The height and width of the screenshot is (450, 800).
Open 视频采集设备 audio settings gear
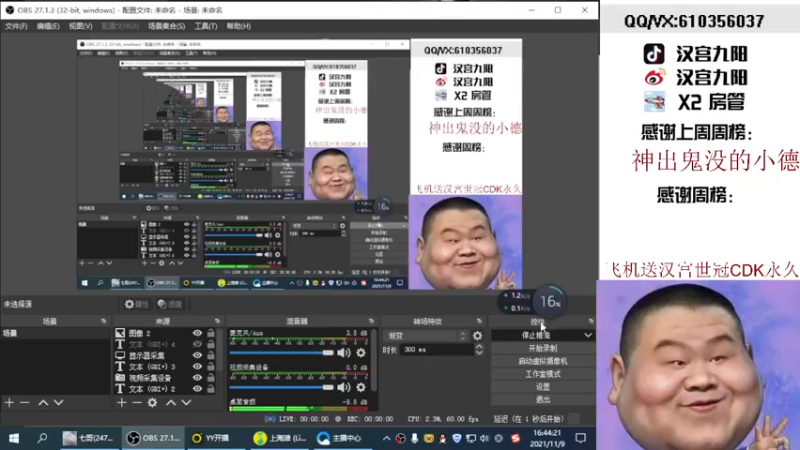(x=361, y=387)
